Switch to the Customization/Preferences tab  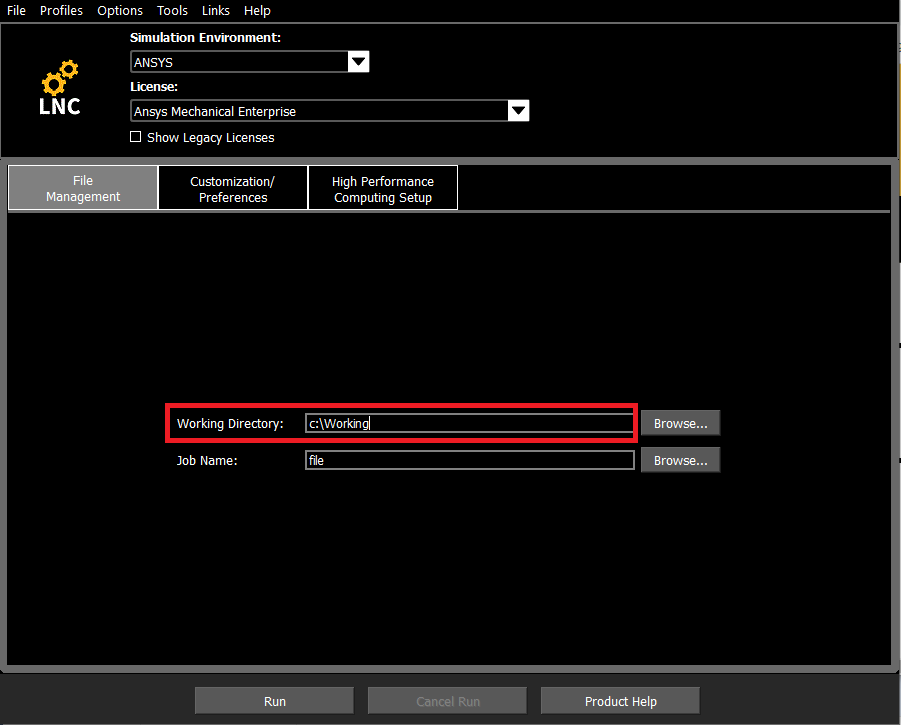233,189
